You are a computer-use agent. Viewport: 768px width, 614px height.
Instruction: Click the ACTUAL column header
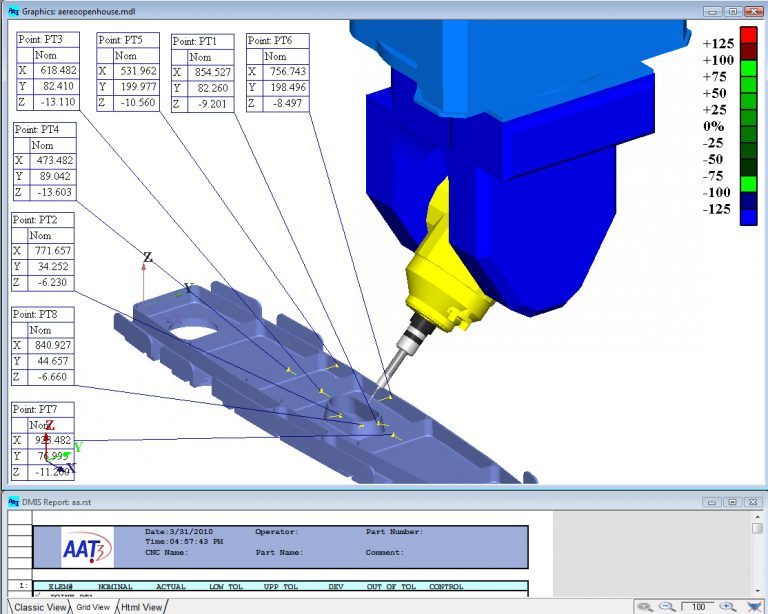[170, 587]
